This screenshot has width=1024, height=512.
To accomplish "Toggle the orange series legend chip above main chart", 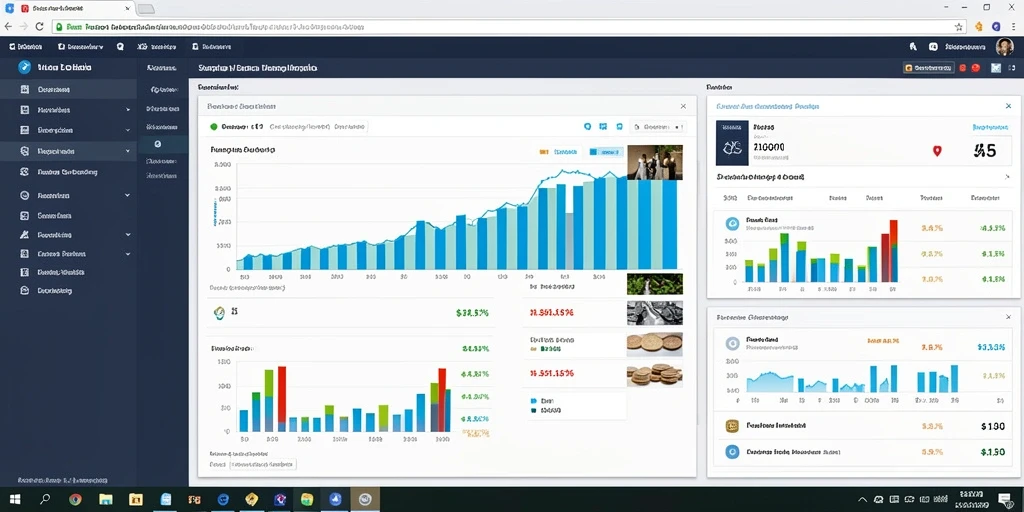I will pos(559,152).
